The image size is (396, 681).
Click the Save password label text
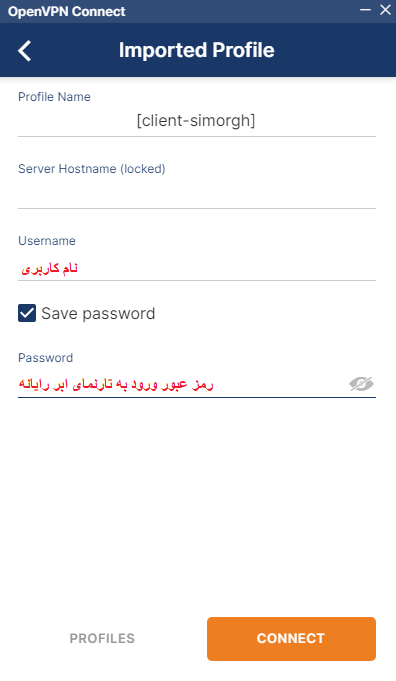(x=98, y=314)
